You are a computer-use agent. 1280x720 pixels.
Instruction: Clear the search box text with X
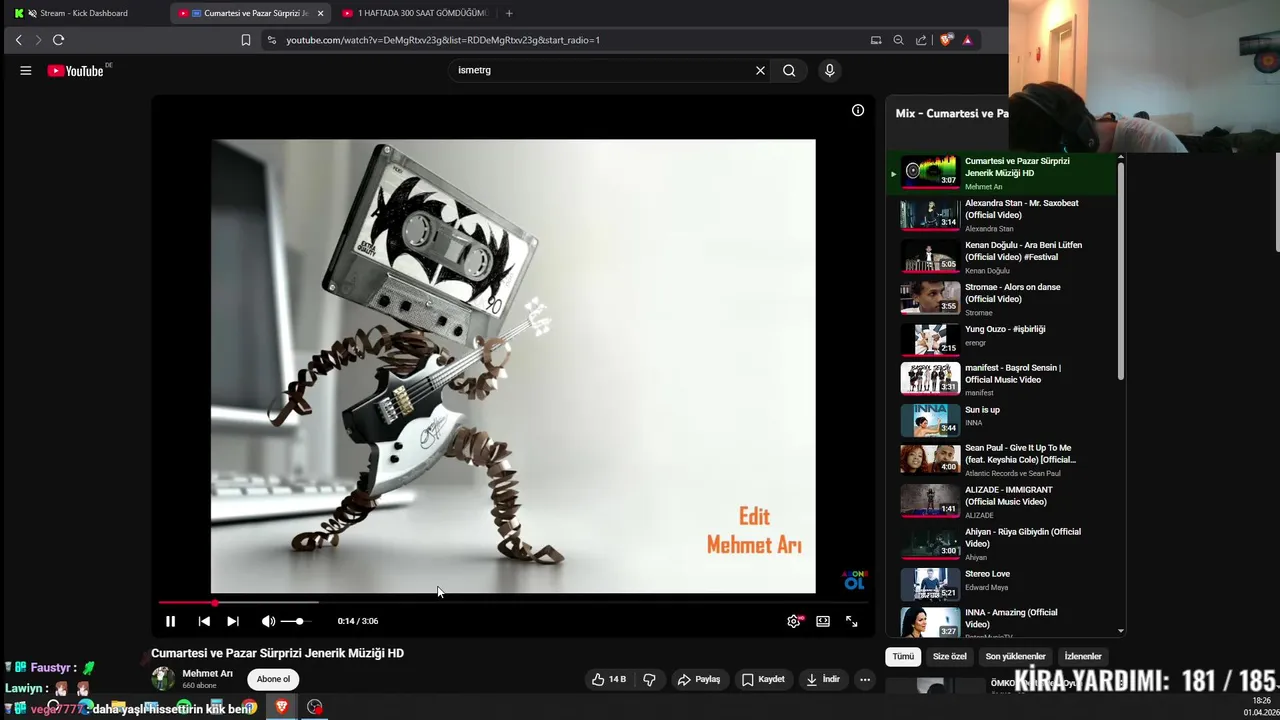760,70
